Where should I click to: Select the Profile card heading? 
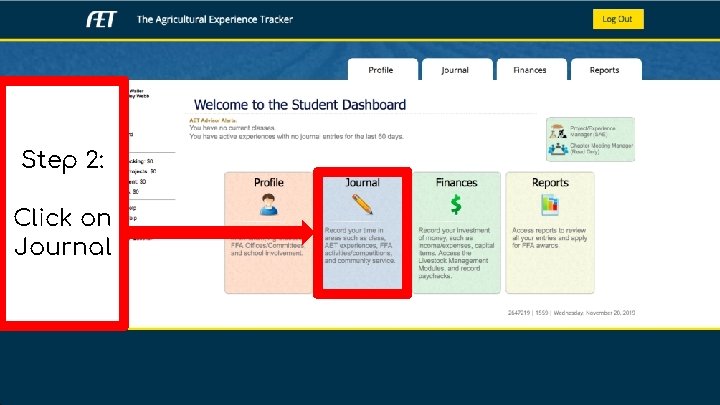pos(269,183)
